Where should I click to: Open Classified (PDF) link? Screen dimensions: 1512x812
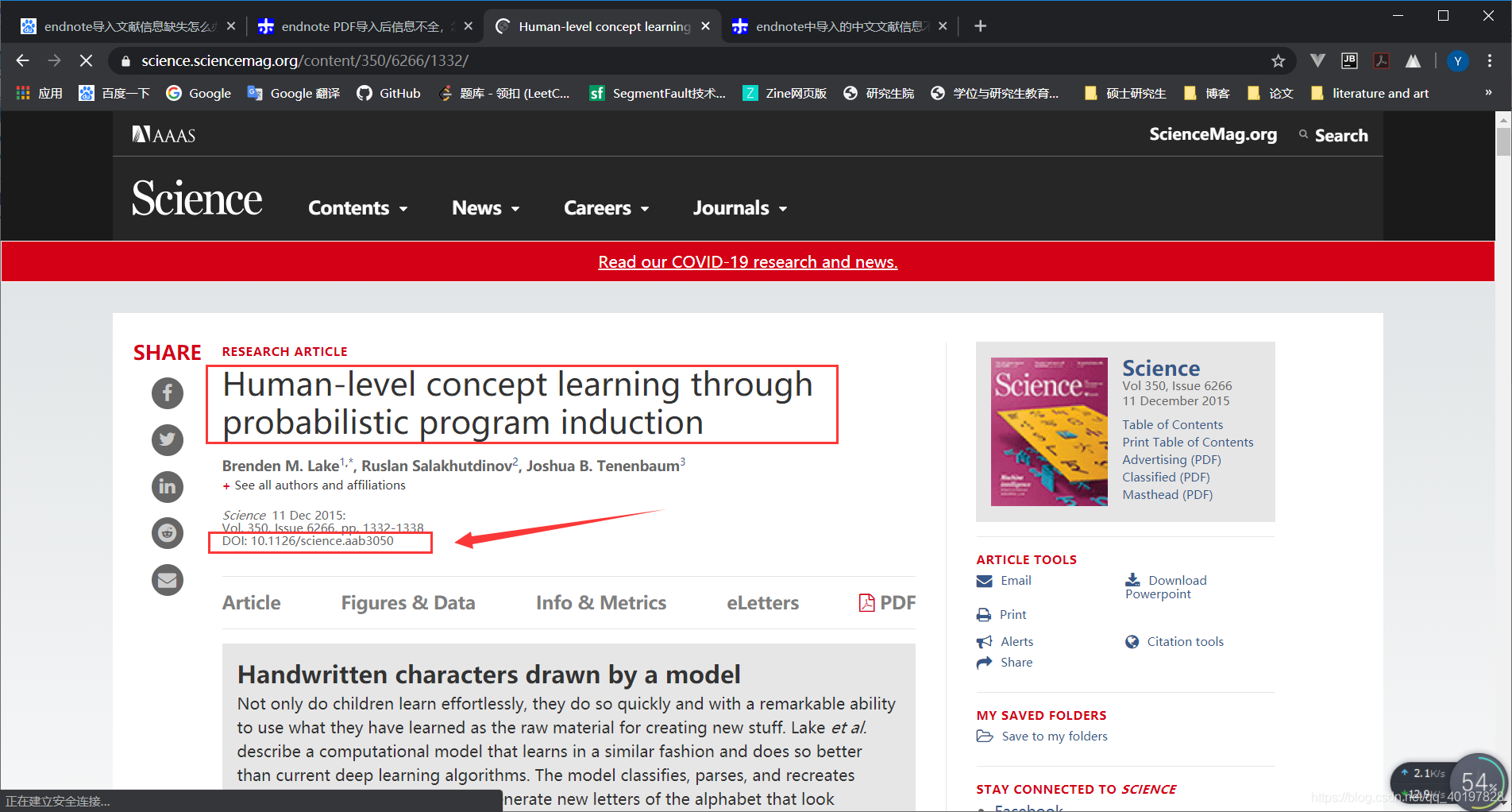[x=1166, y=478]
